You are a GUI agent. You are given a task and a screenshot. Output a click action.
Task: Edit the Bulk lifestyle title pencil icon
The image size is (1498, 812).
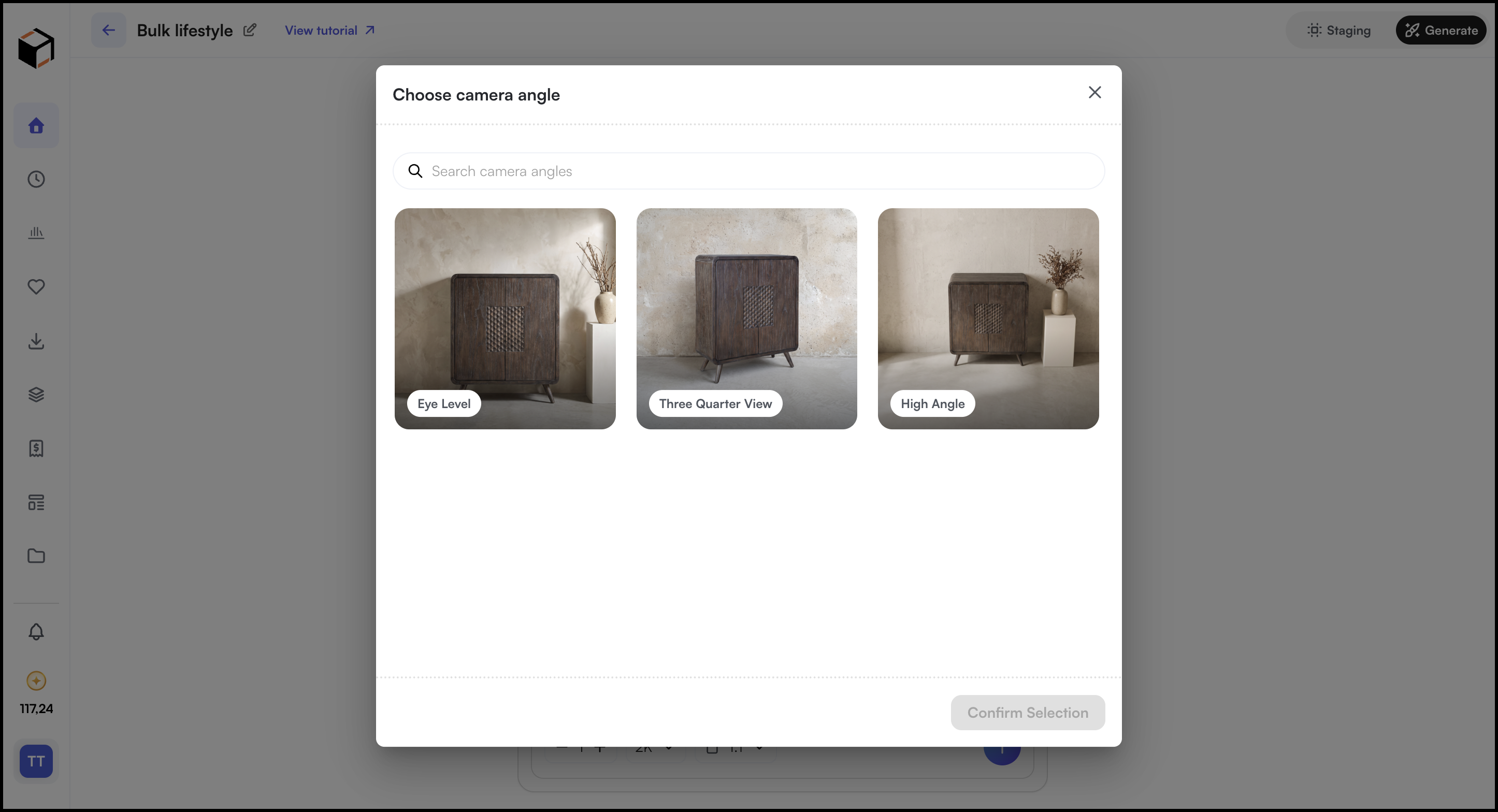click(x=250, y=30)
